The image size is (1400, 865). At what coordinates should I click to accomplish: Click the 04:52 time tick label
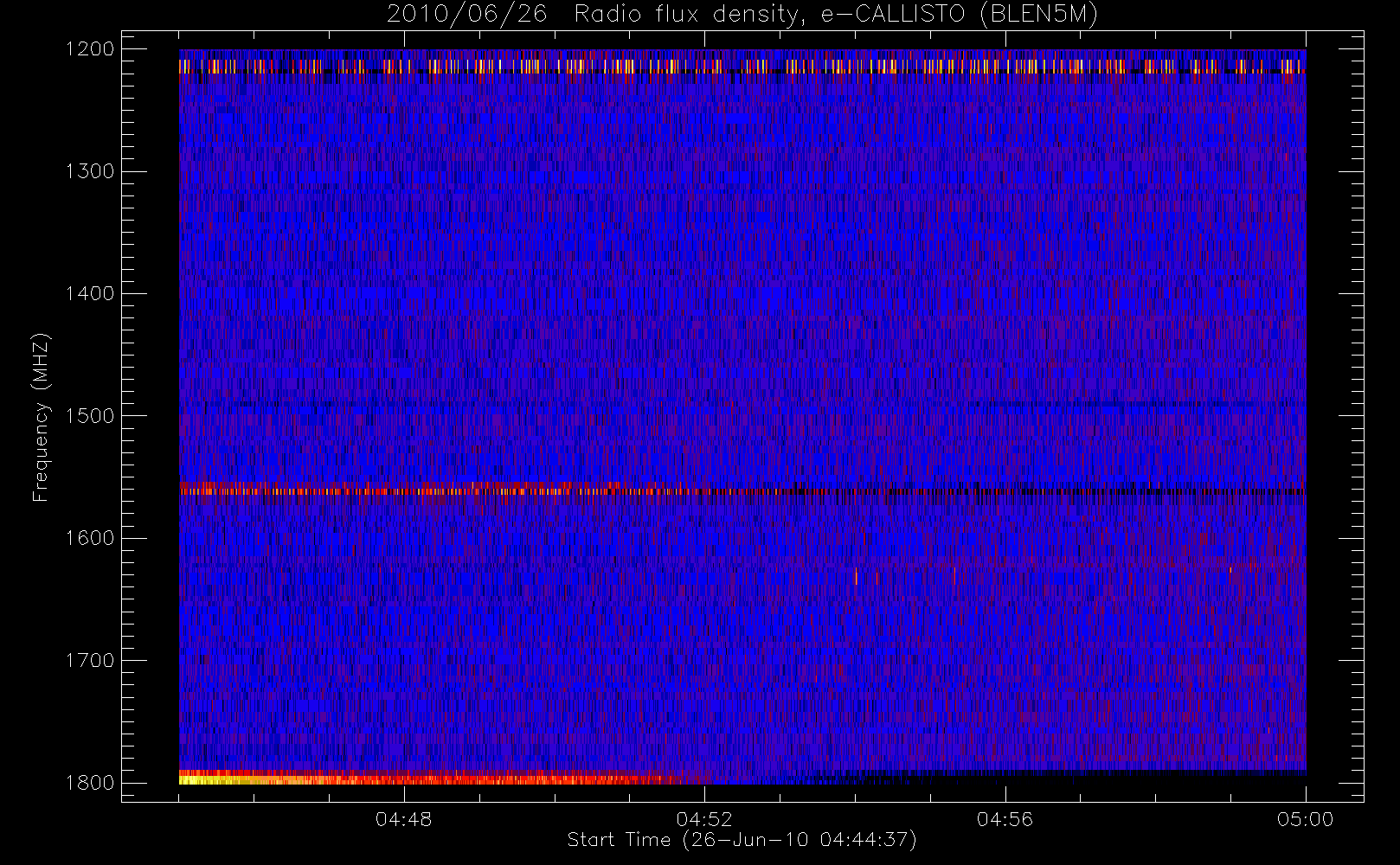click(704, 819)
